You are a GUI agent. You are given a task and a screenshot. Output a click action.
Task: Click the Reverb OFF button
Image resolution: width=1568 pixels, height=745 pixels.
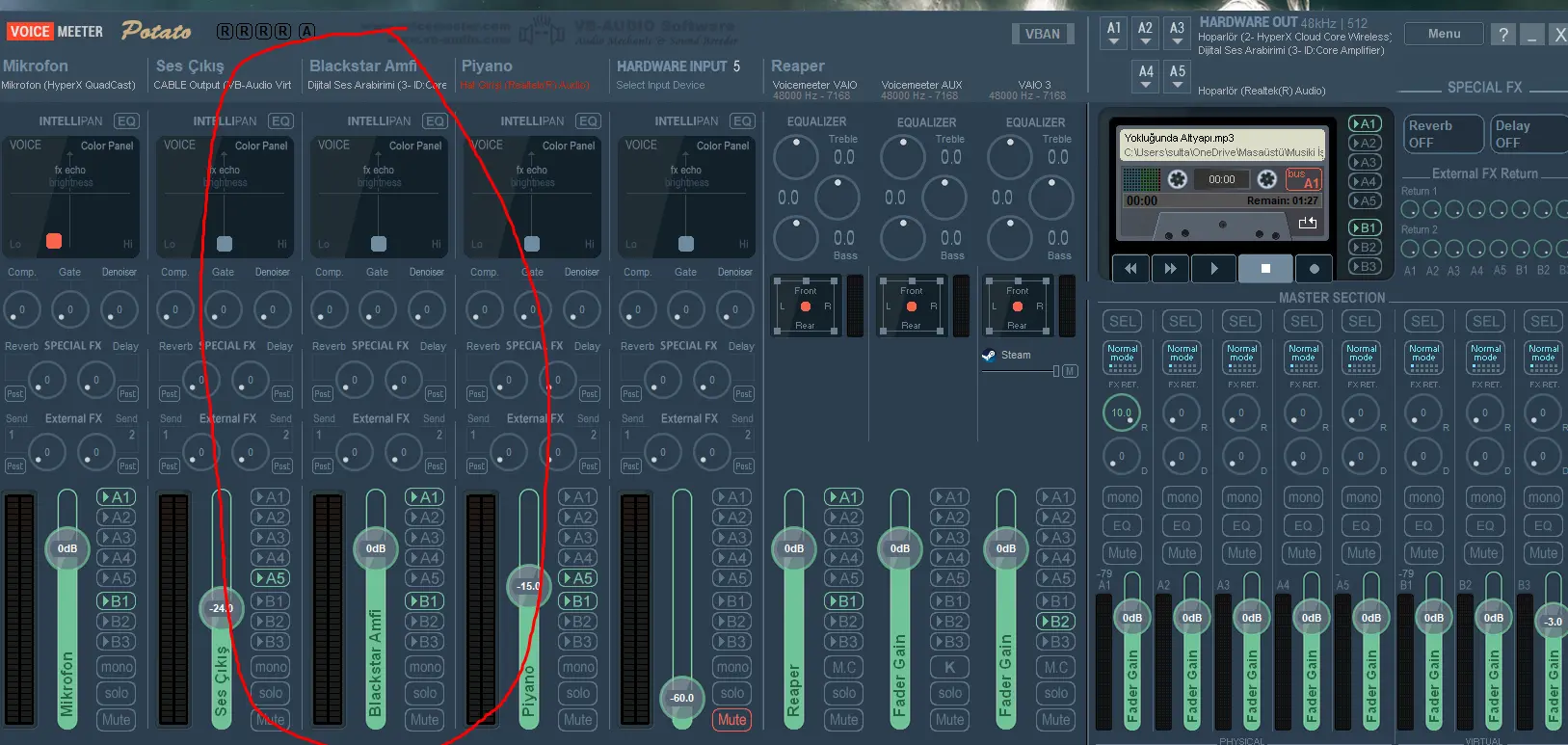coord(1443,134)
